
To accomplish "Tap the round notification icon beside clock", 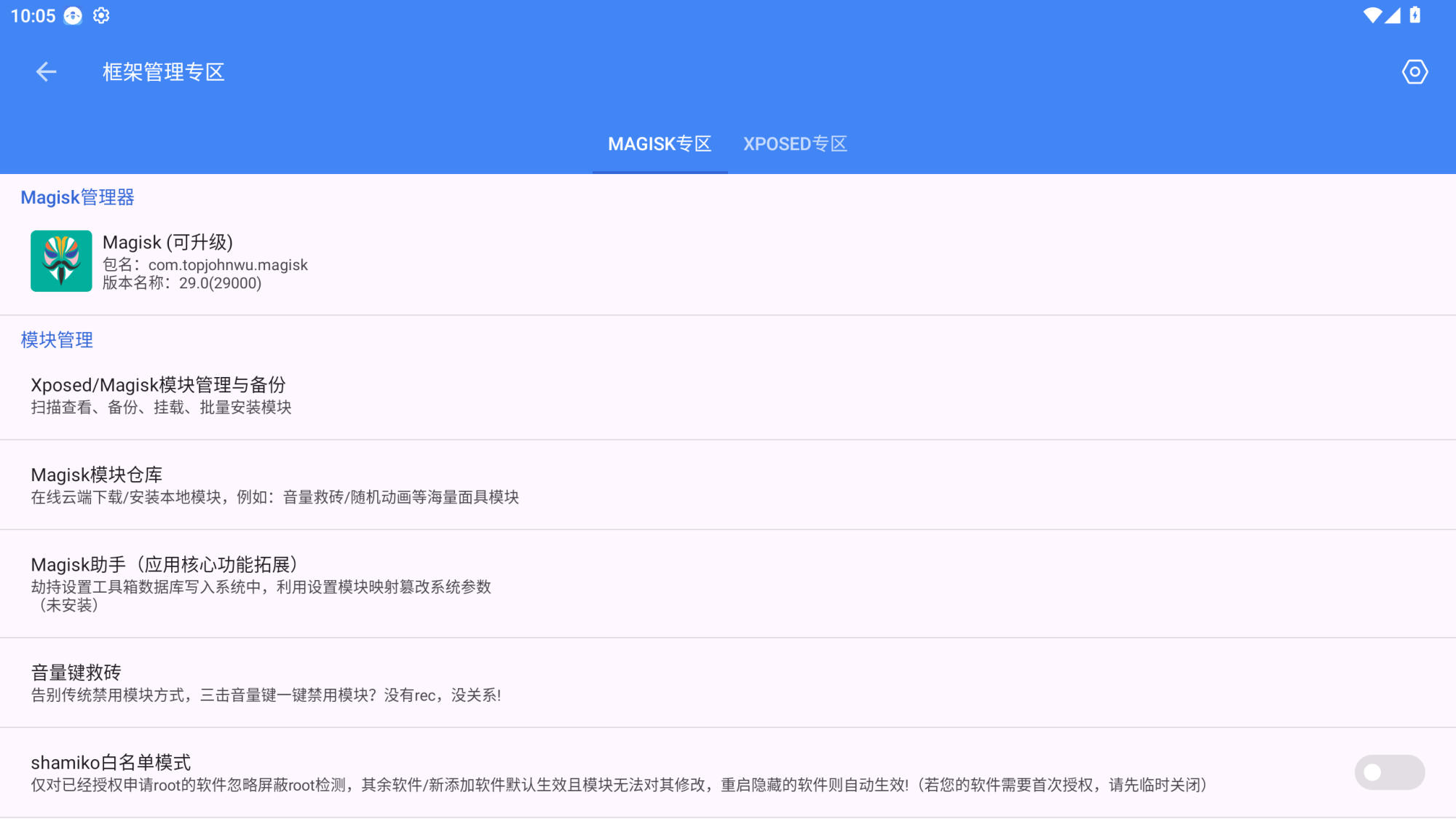I will pos(73,15).
